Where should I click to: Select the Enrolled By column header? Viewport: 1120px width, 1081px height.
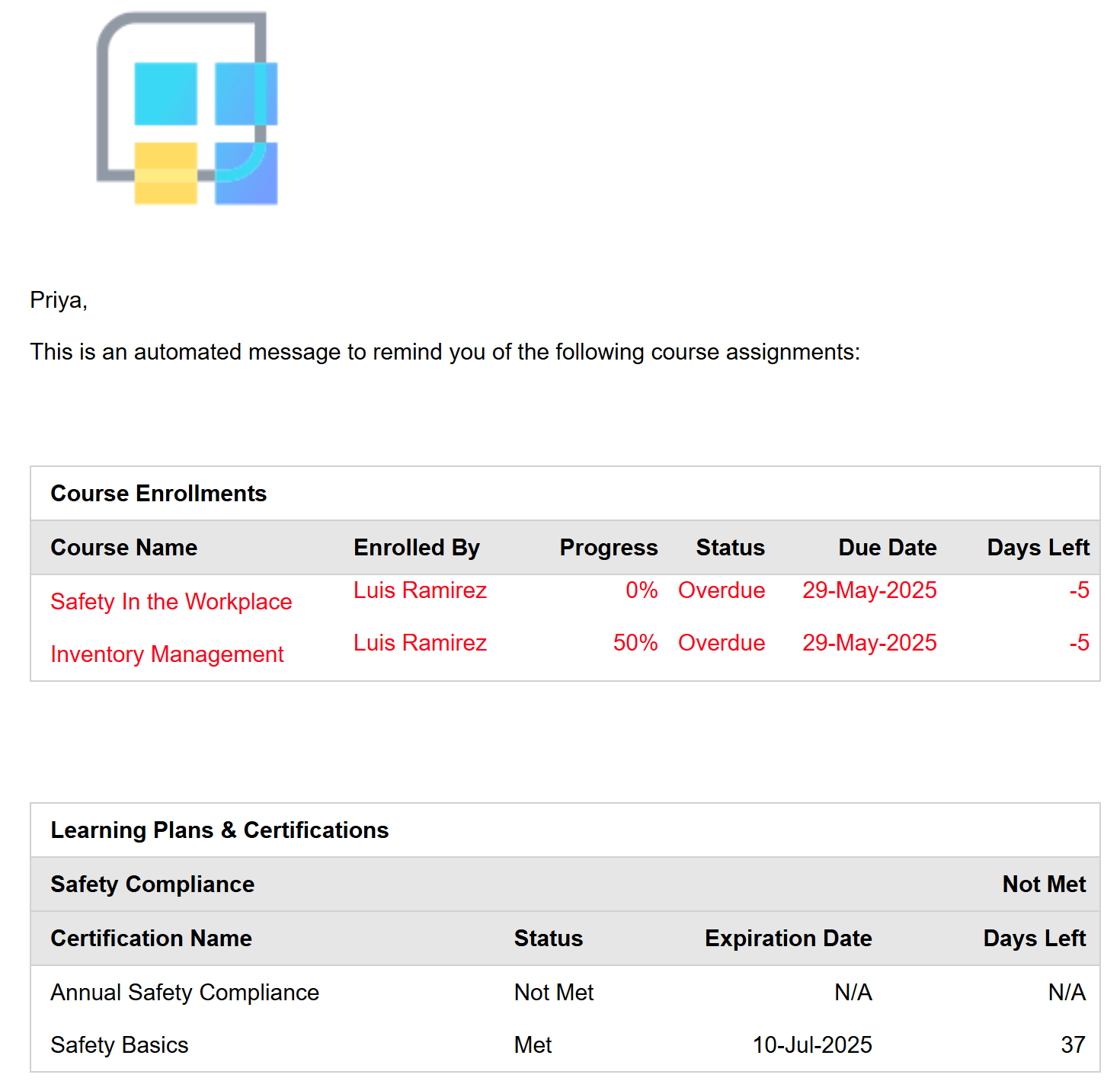pyautogui.click(x=416, y=548)
